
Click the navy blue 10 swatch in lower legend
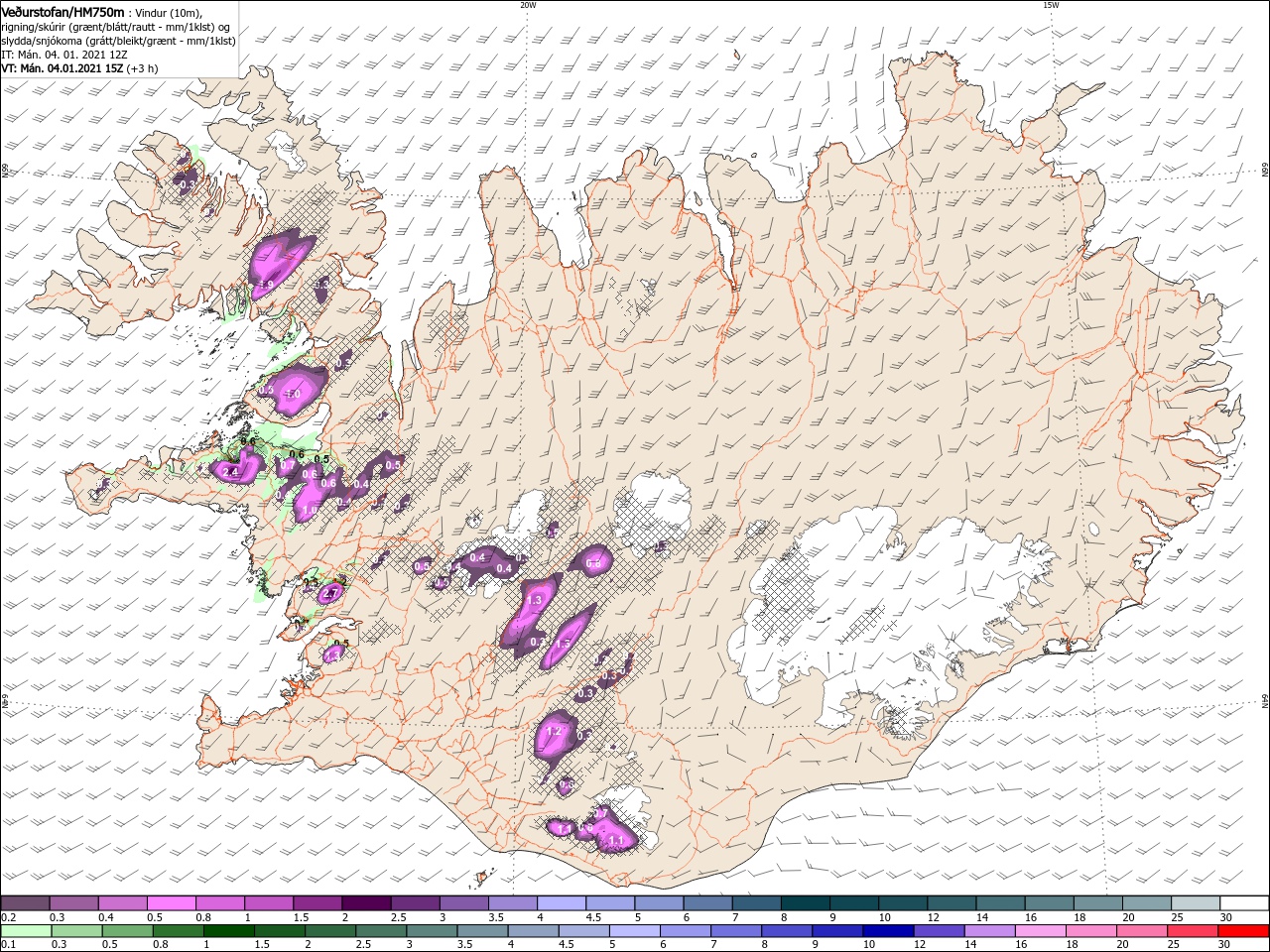[x=888, y=931]
